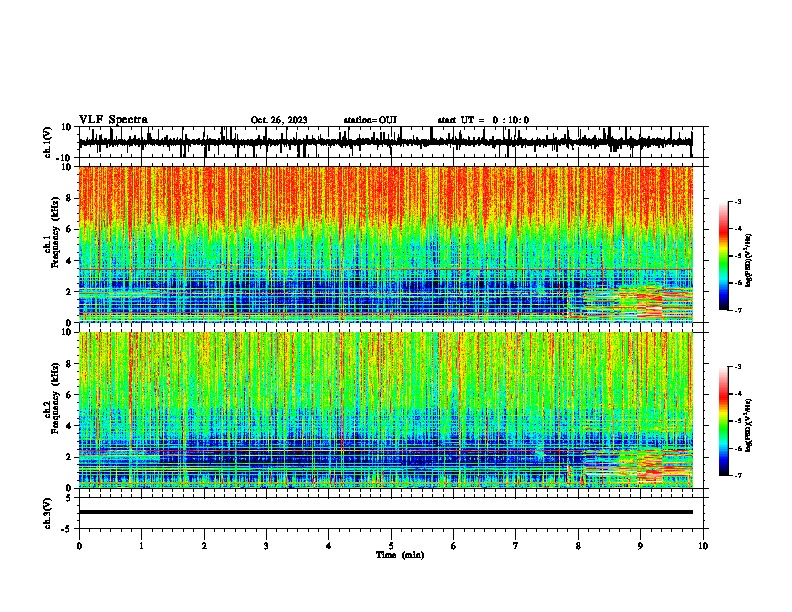Click time axis tick label "5"

(x=391, y=546)
